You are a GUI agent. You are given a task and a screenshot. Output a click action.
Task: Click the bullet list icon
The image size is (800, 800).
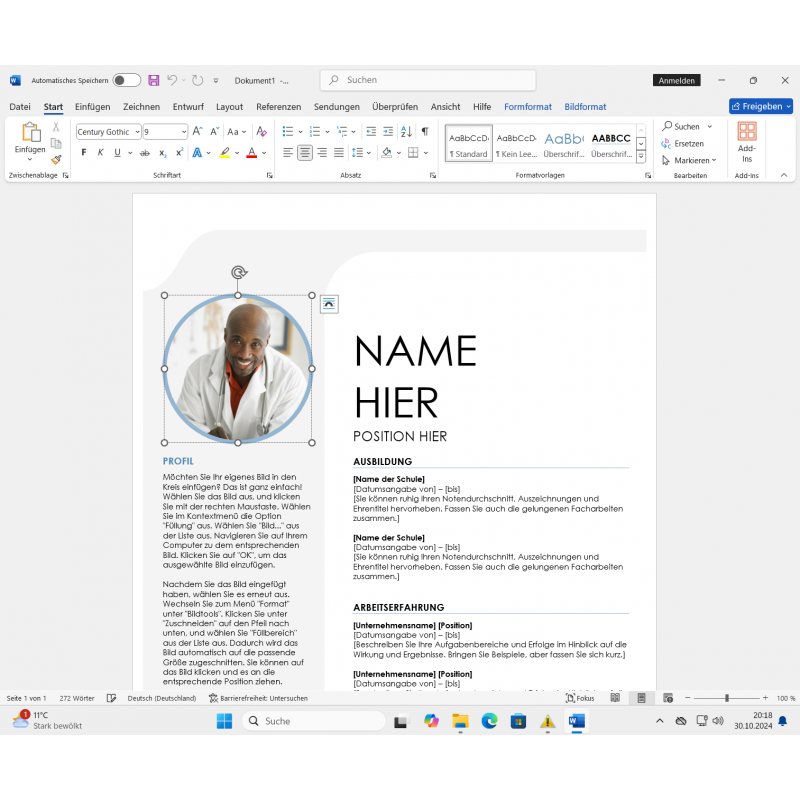tap(287, 131)
